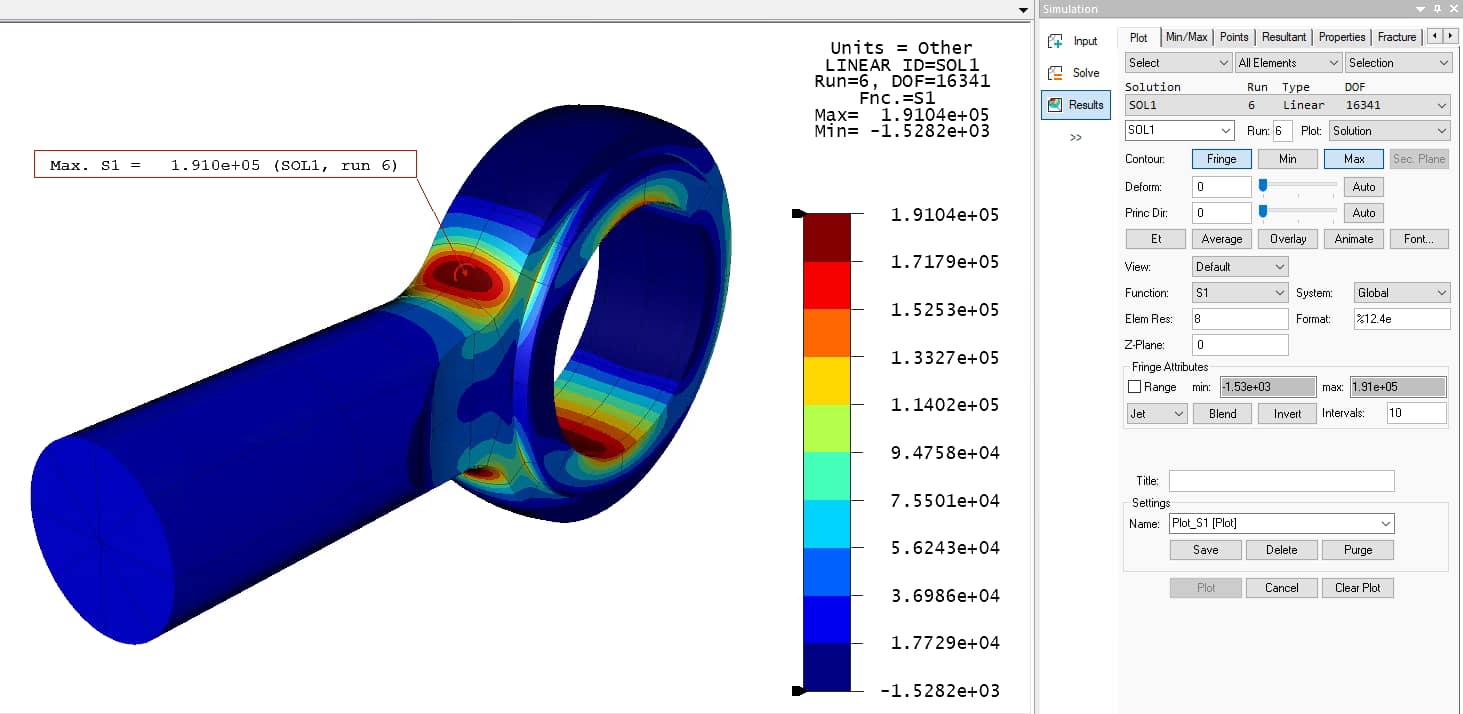This screenshot has width=1463, height=714.
Task: Click the Deform scale slider handle
Action: (1263, 185)
